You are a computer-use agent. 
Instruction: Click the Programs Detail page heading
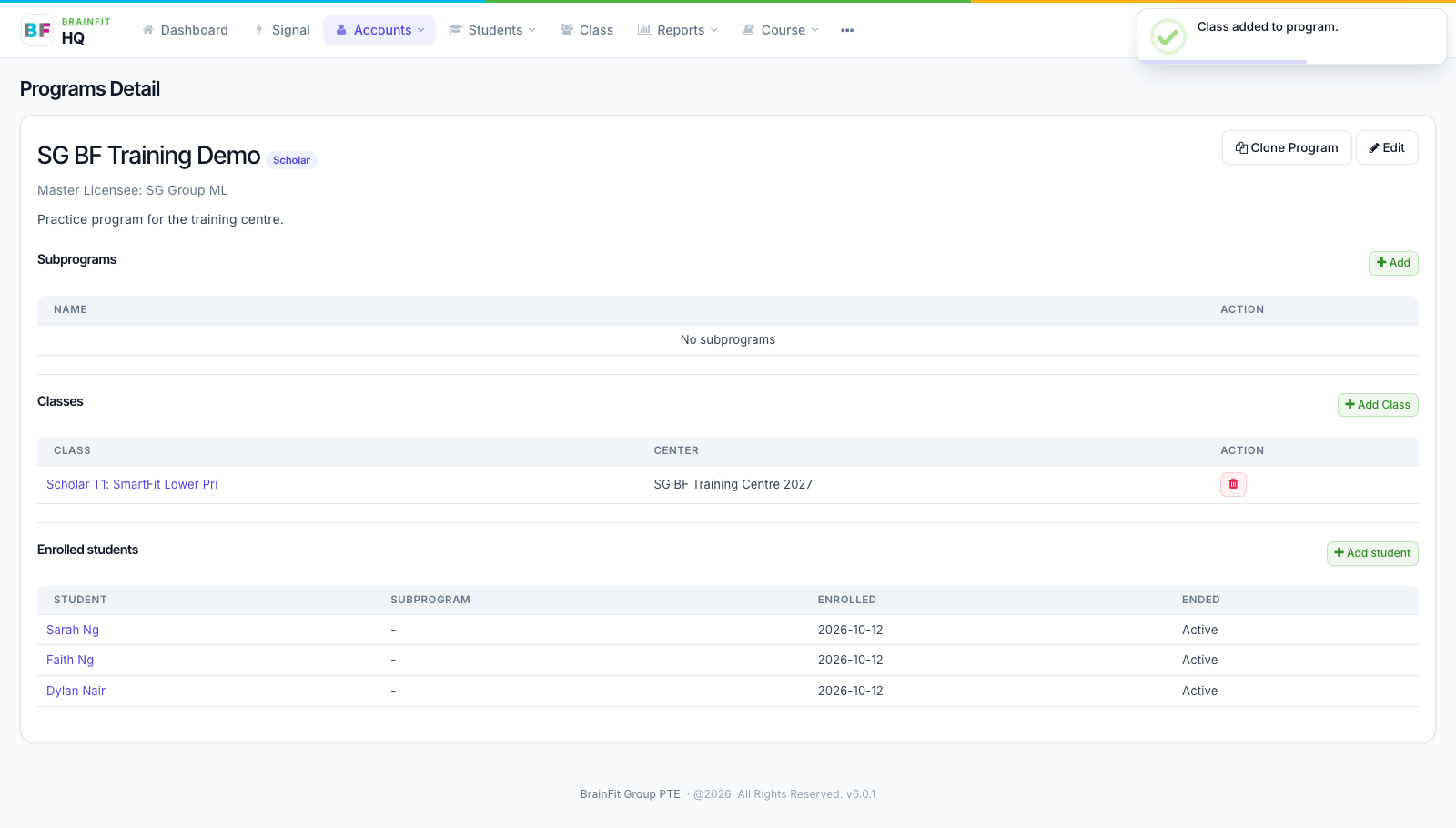[x=90, y=88]
